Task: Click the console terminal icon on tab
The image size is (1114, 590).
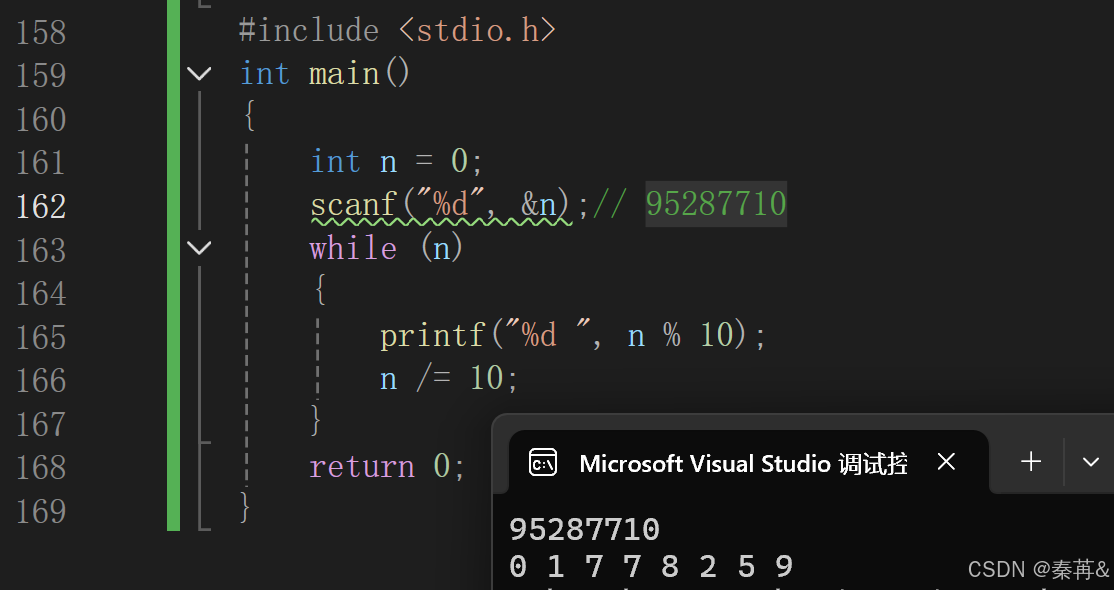Action: coord(544,463)
